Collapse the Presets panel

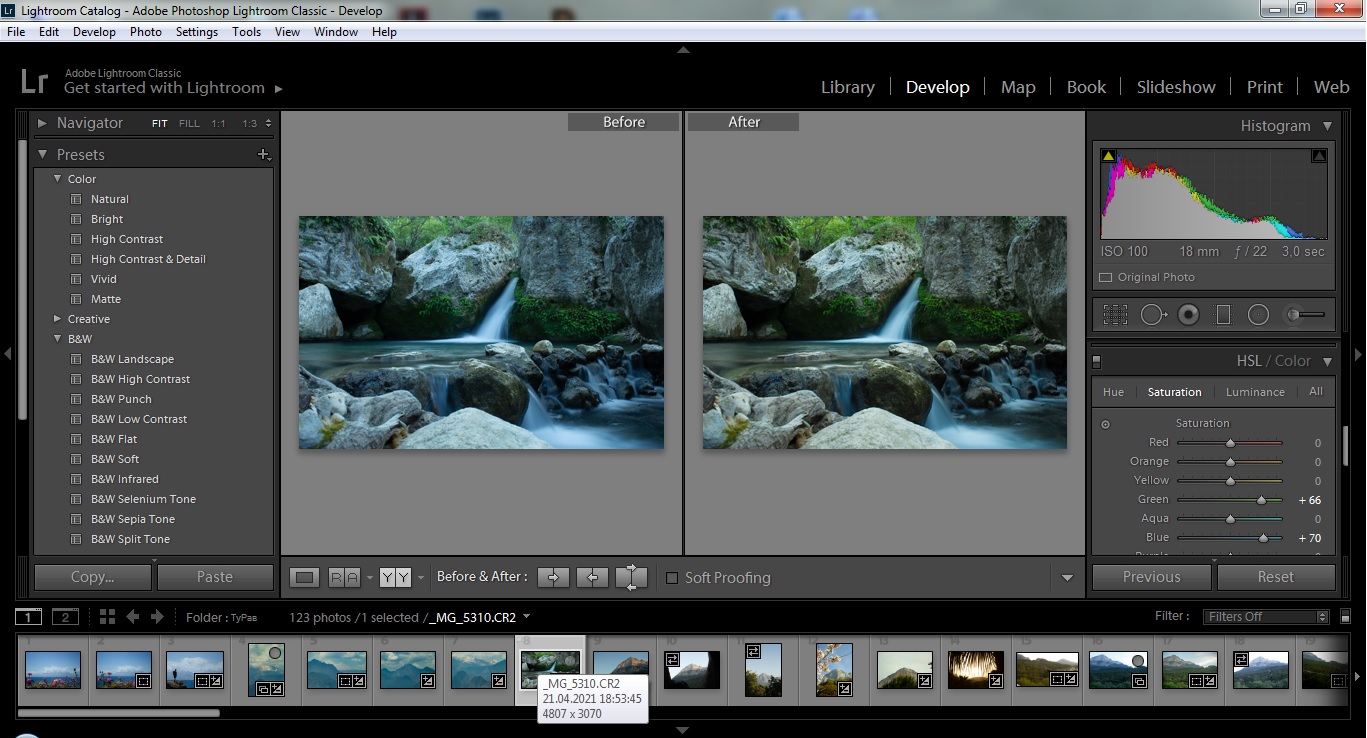click(43, 155)
